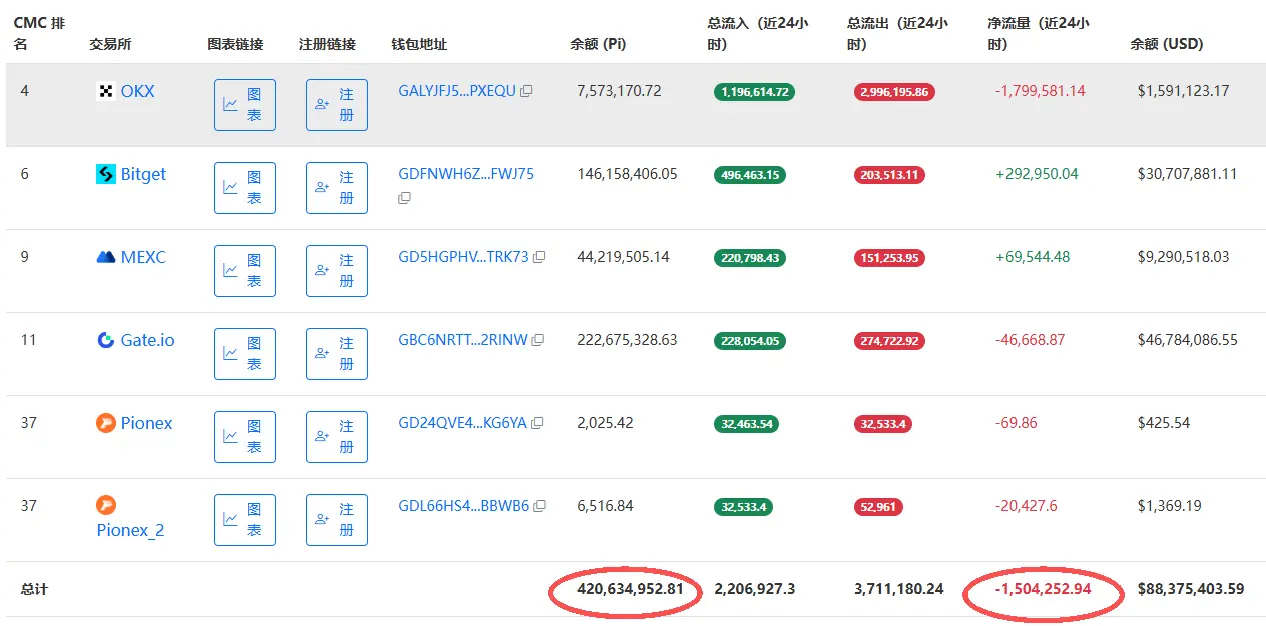This screenshot has height=626, width=1266.
Task: Open chart button for Bitget row
Action: click(x=245, y=188)
